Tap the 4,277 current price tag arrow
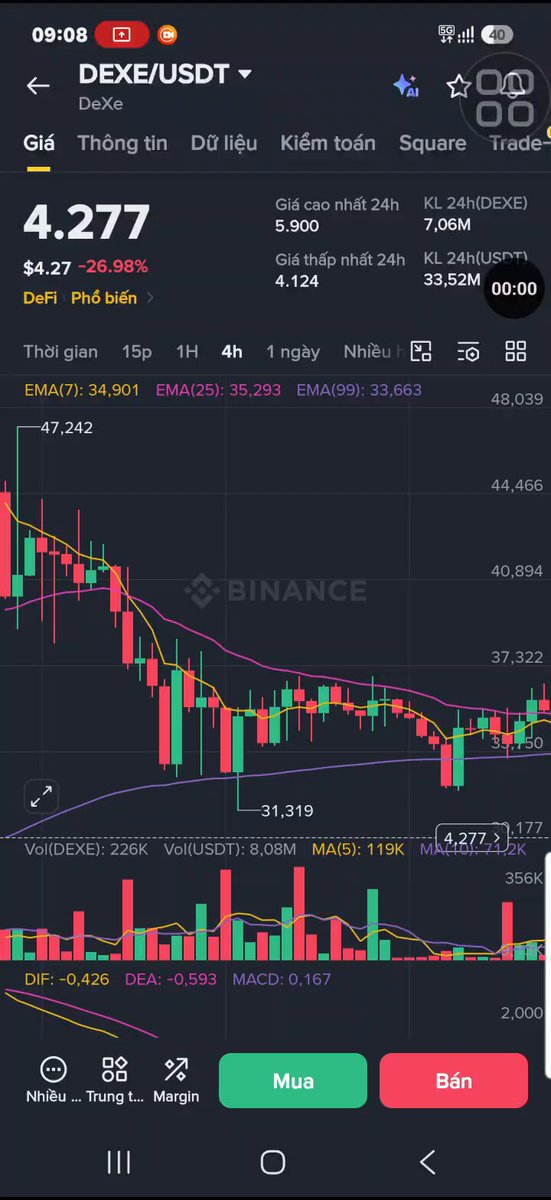The image size is (551, 1200). tap(470, 838)
